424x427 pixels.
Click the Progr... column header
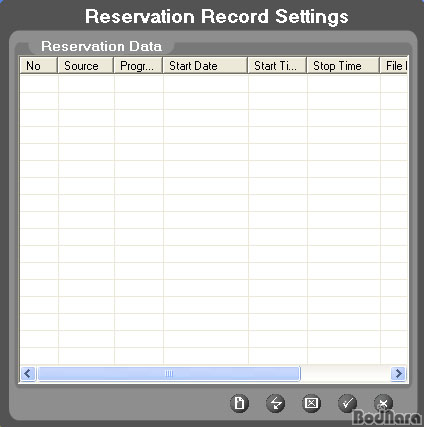pyautogui.click(x=138, y=66)
